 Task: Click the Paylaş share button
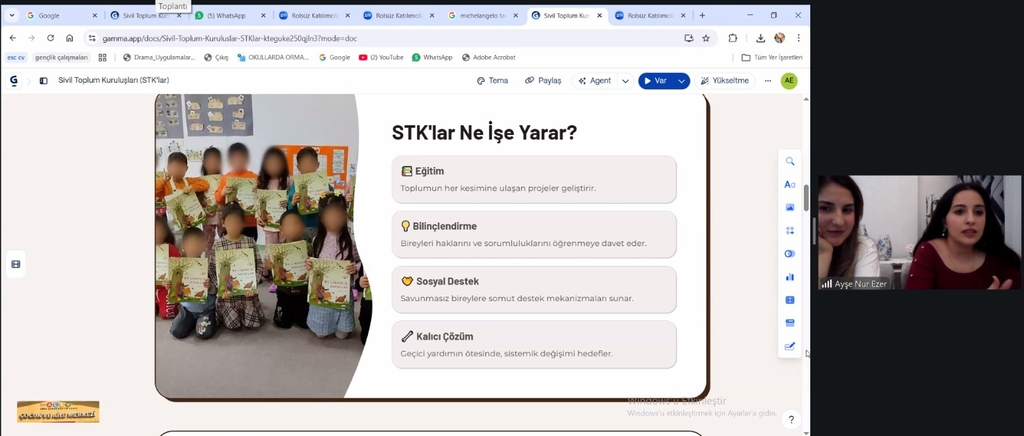point(543,81)
